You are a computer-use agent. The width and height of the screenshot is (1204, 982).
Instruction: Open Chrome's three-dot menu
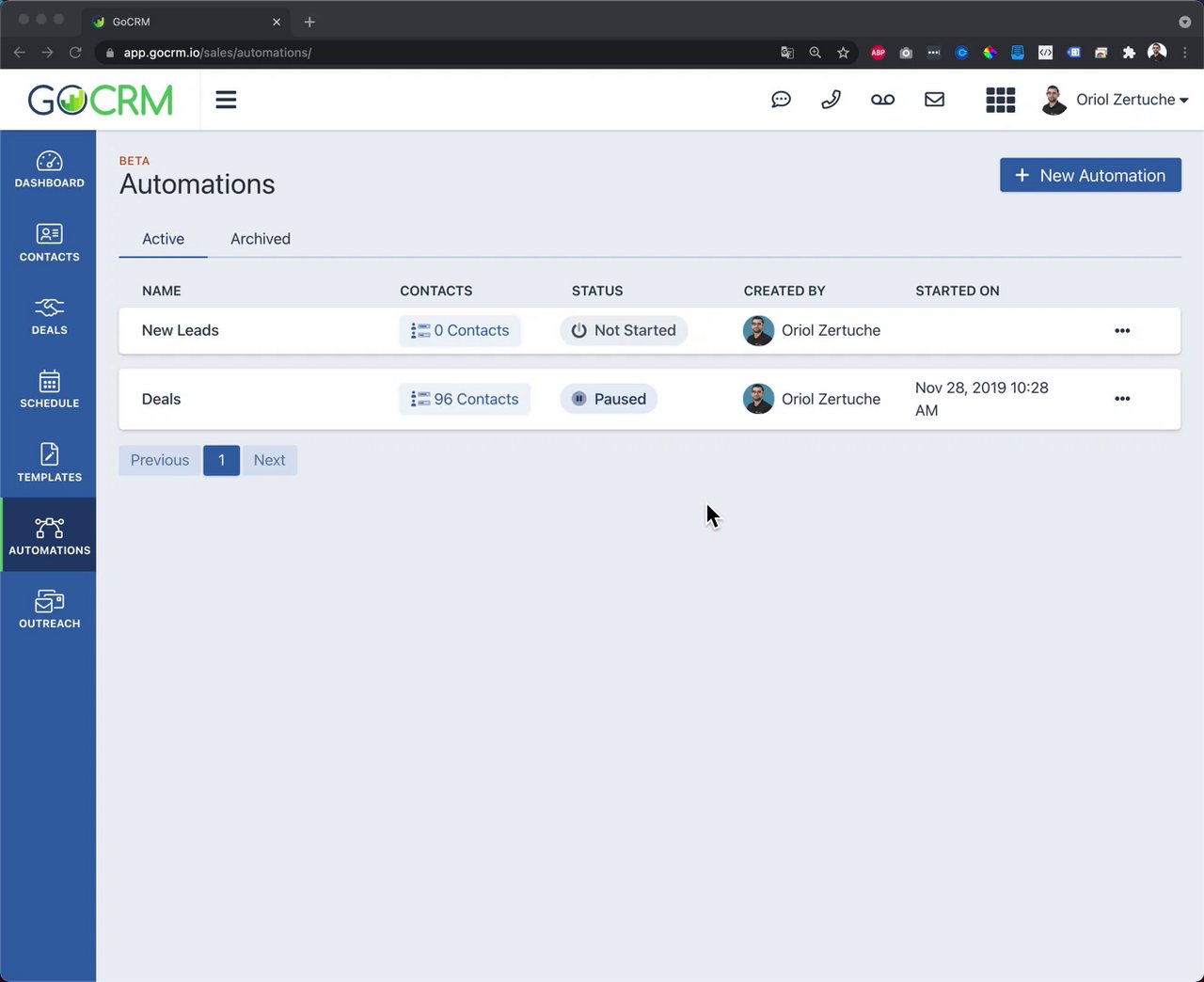(1184, 53)
